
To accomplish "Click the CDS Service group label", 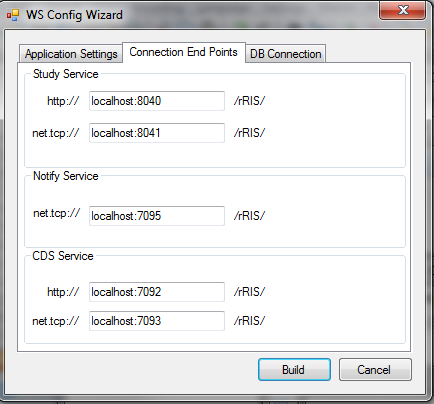I will (63, 256).
